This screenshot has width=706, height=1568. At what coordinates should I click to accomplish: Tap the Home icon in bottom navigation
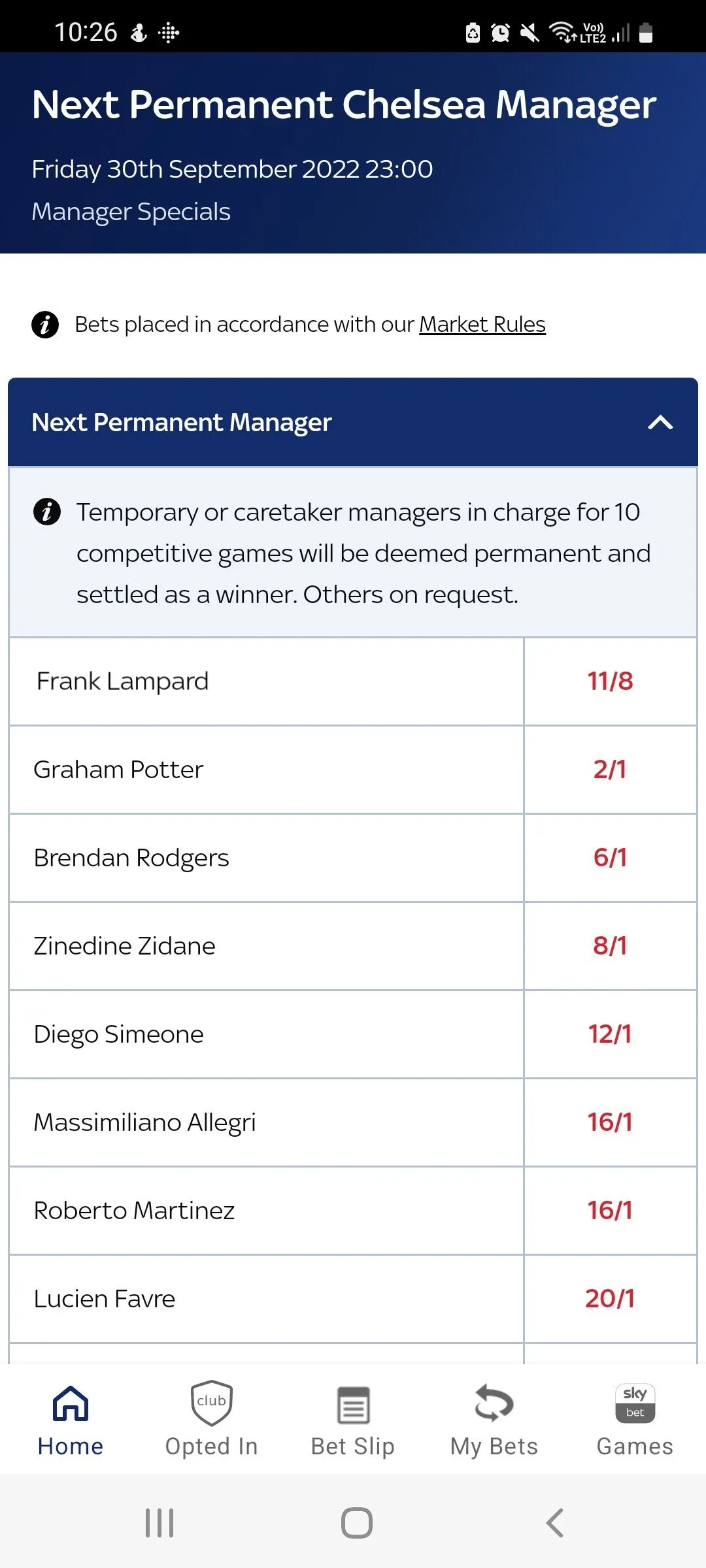71,1403
